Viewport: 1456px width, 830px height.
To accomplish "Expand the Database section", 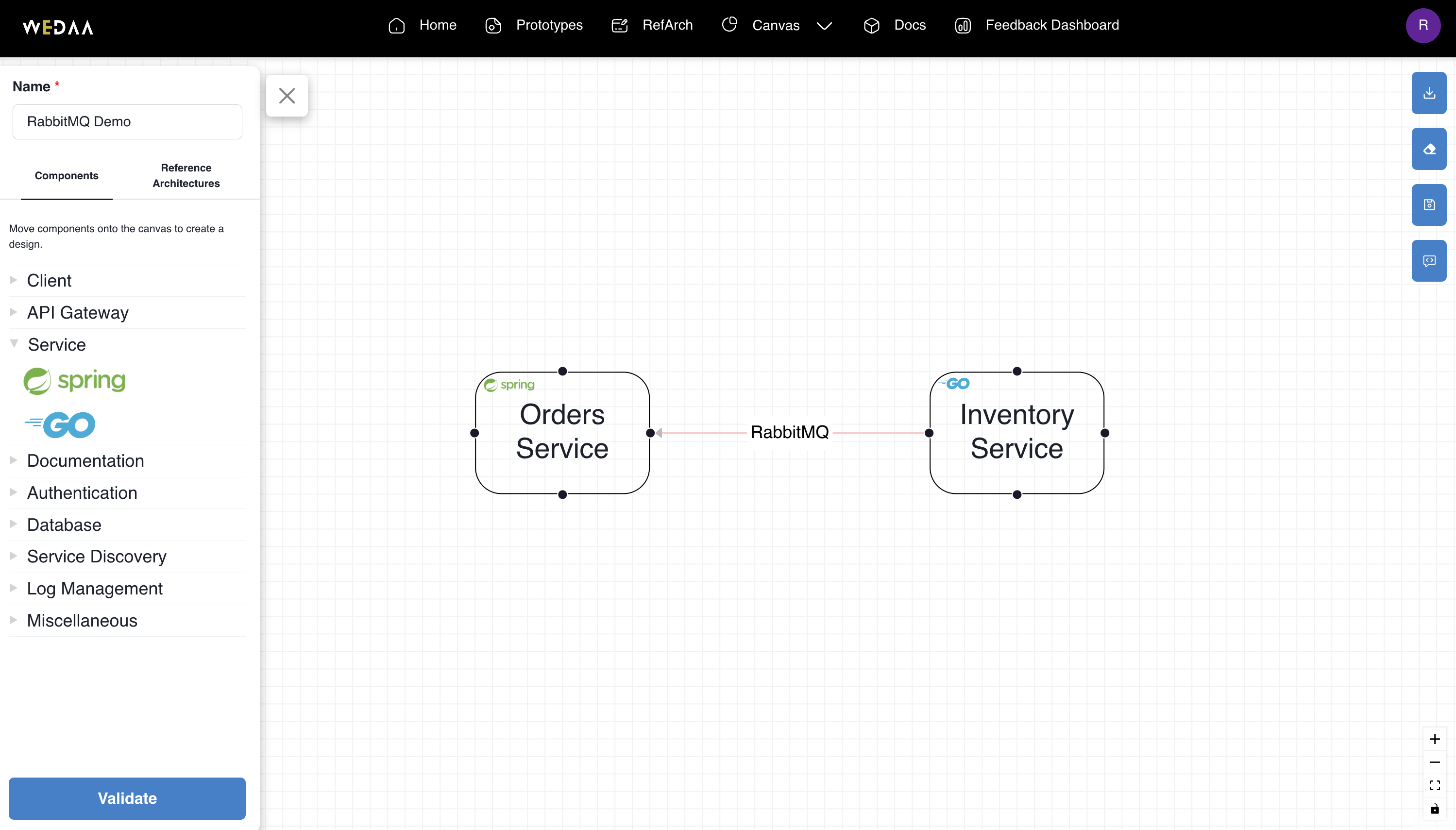I will tap(127, 525).
